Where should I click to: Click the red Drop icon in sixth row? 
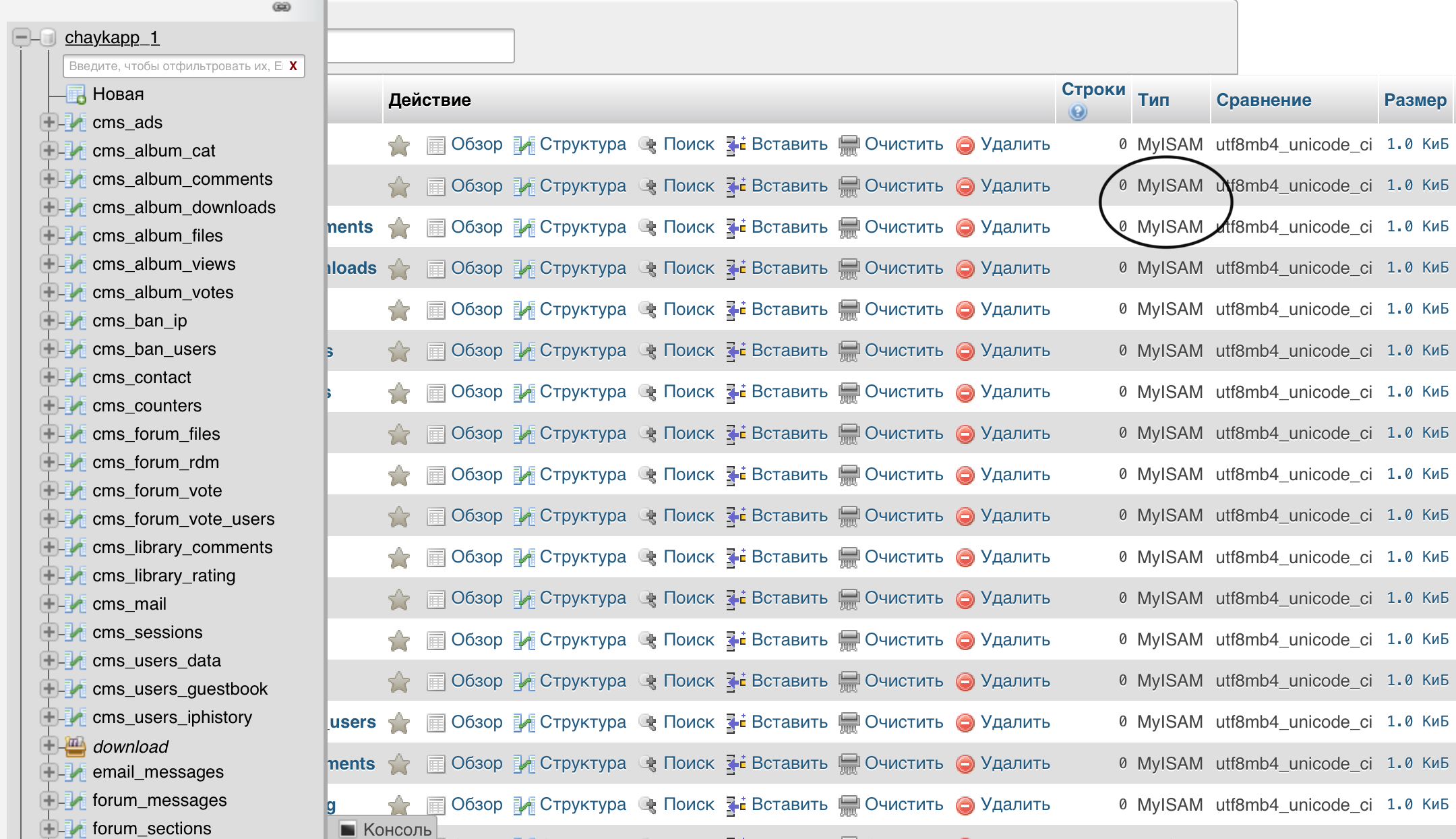tap(965, 351)
